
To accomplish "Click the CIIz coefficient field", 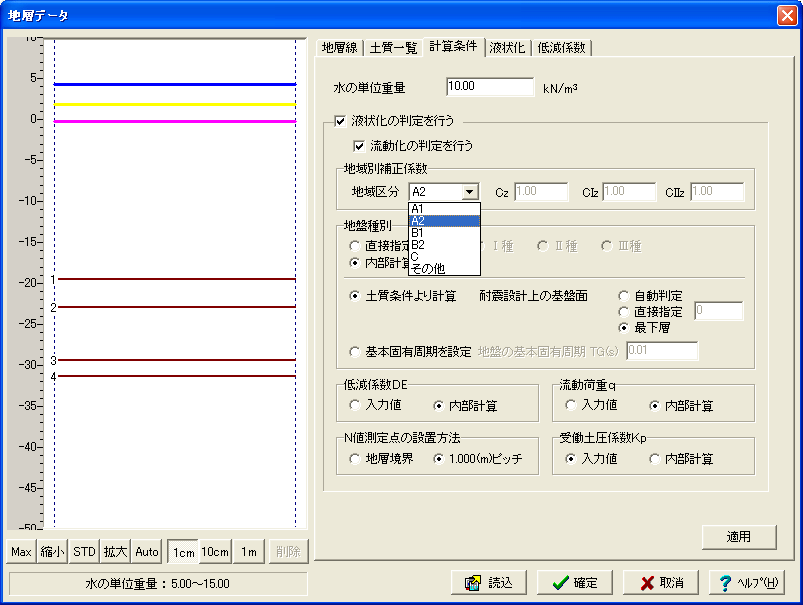I will [x=717, y=192].
